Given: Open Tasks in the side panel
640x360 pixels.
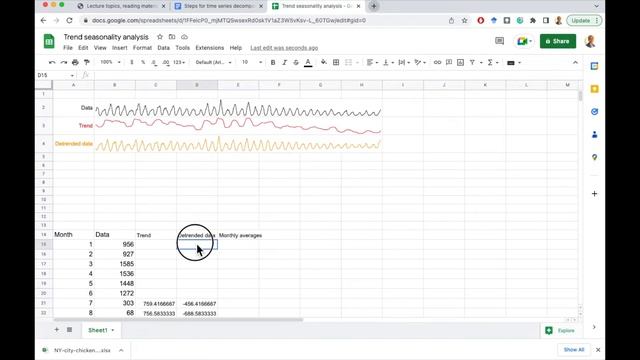Looking at the screenshot, I should point(594,111).
